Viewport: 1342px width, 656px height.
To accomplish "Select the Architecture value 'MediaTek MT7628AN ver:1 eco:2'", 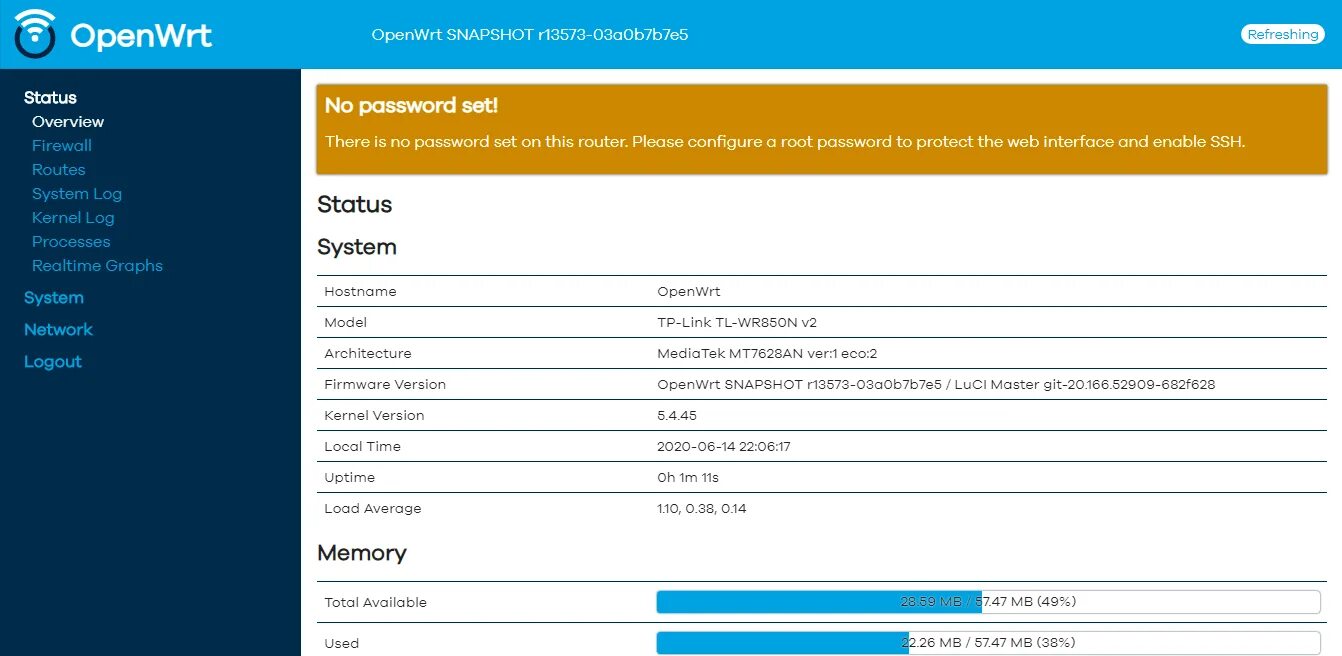I will point(767,353).
